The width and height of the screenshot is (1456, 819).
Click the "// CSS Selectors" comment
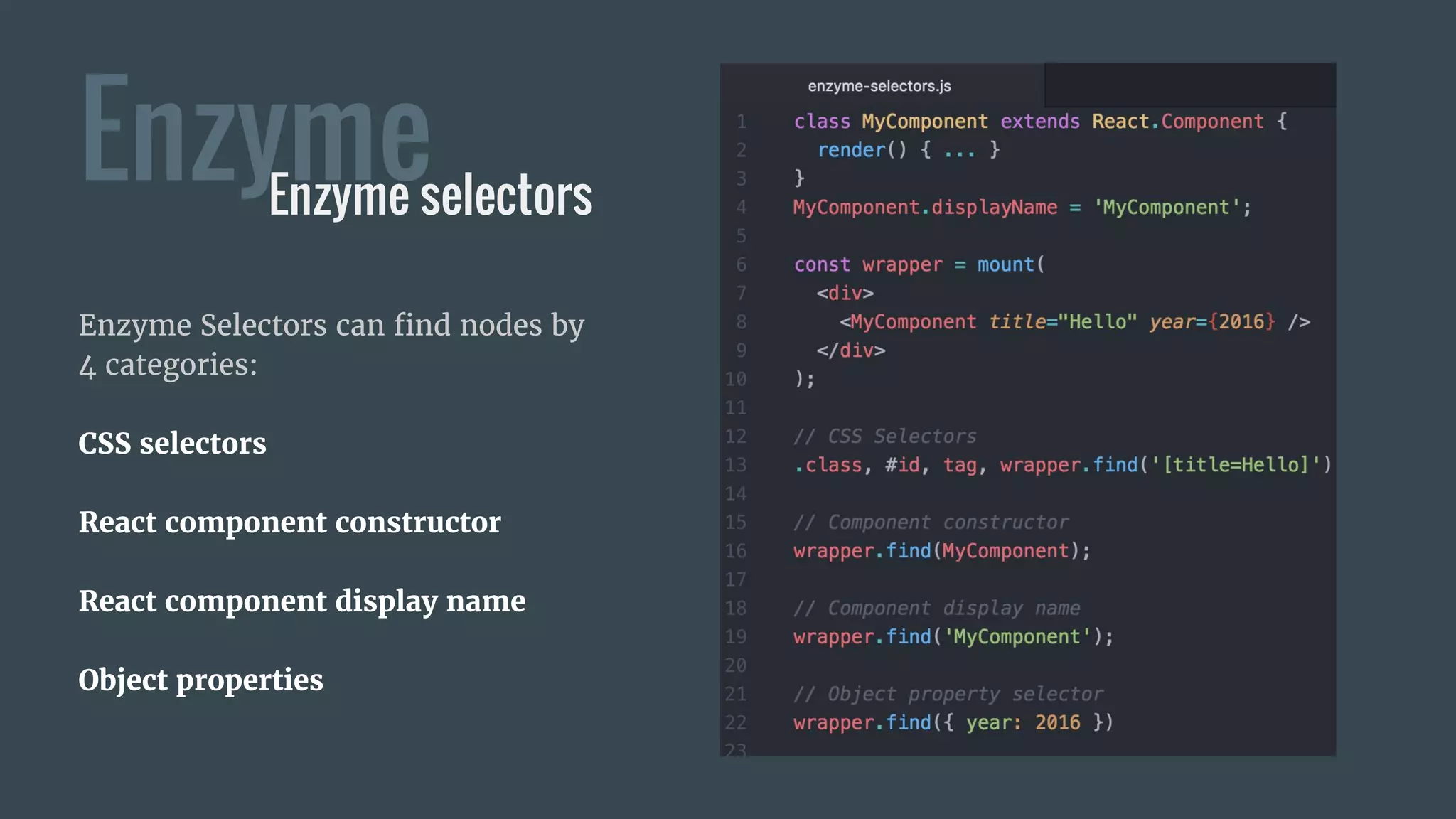(x=884, y=437)
